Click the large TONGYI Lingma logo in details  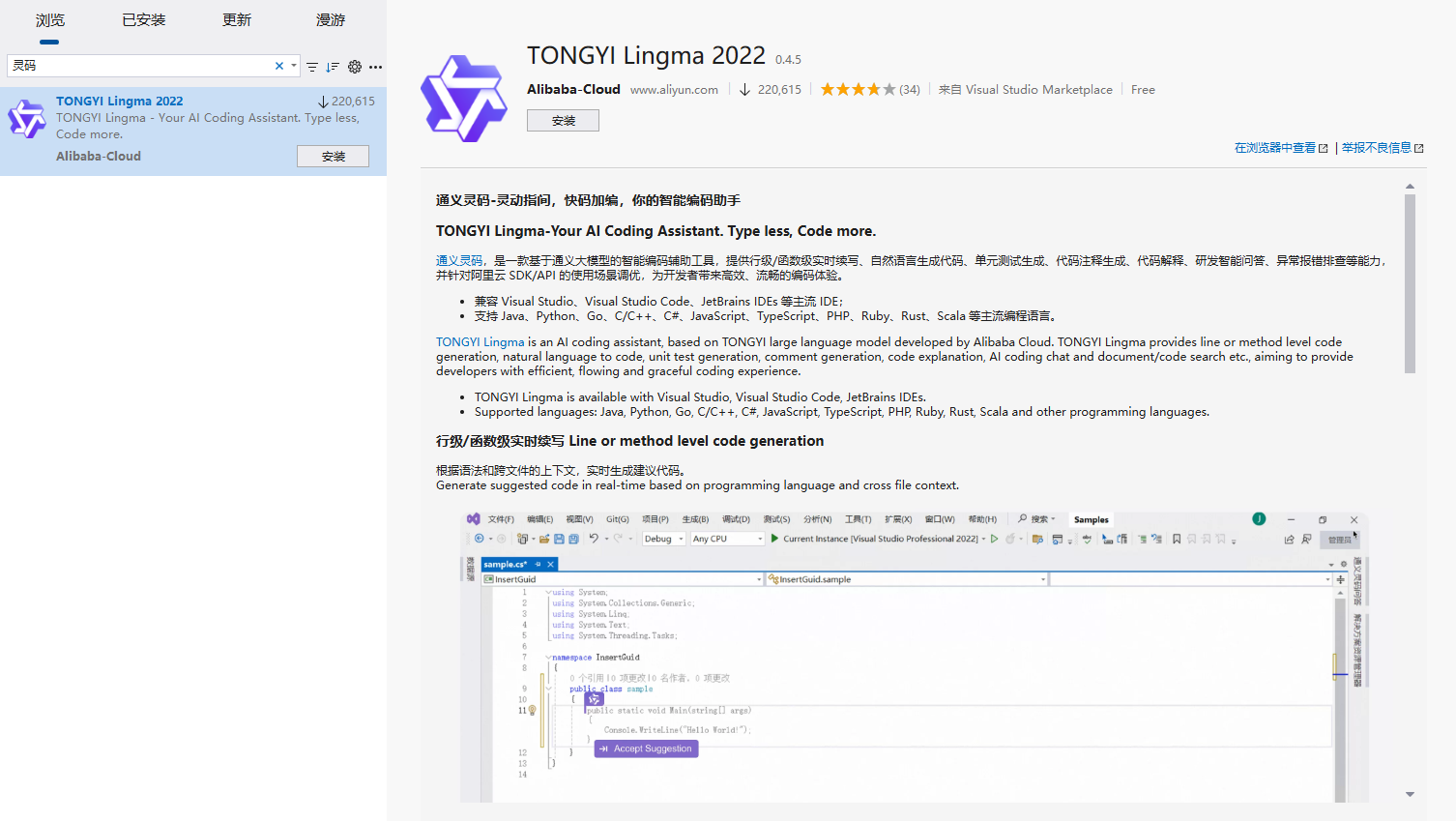pos(464,99)
